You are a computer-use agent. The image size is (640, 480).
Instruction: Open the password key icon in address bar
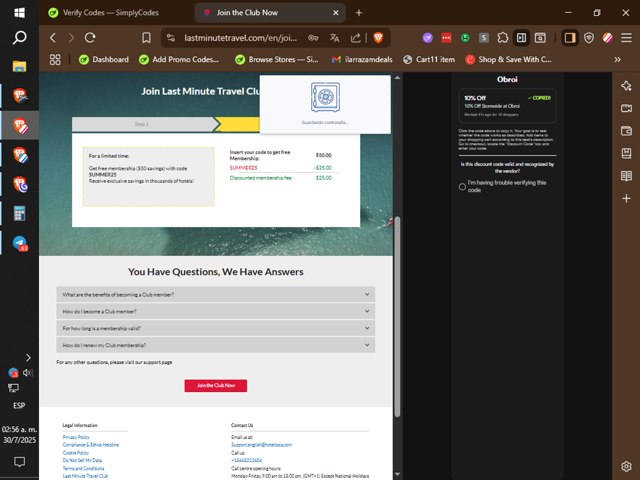pos(313,38)
